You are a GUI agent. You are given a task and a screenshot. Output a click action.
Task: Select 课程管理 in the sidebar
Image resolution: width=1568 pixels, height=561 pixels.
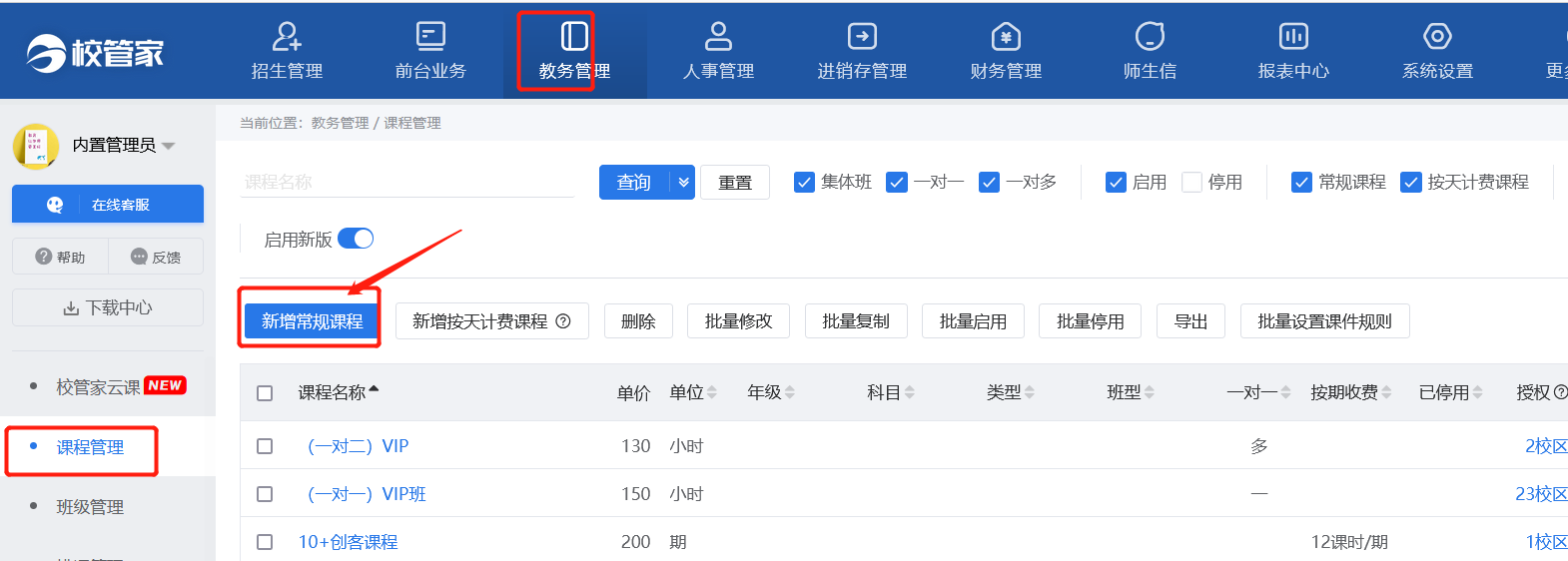click(x=90, y=447)
